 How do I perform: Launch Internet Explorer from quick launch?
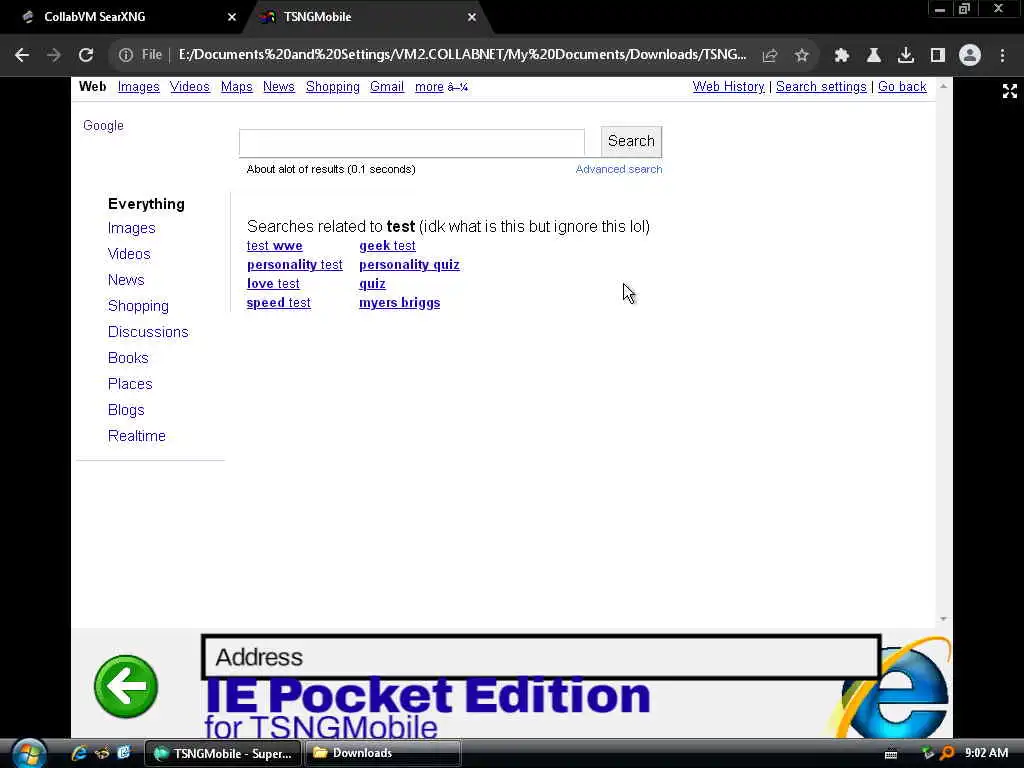point(80,753)
